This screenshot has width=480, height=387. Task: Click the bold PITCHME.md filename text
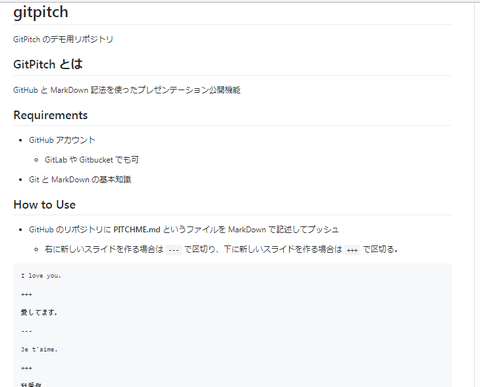click(137, 230)
